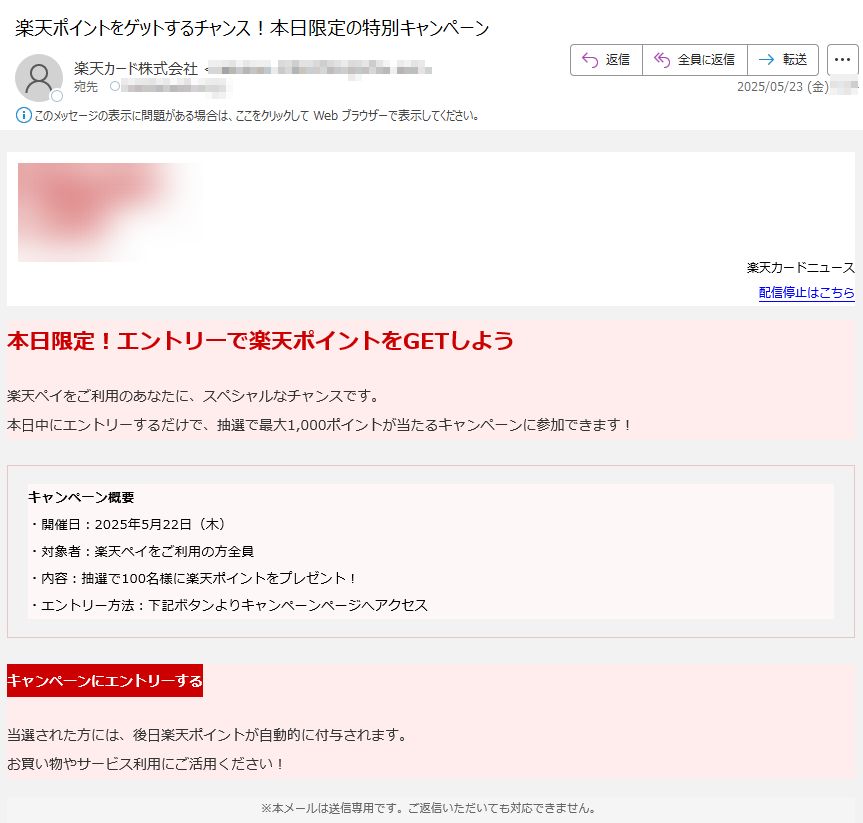The image size is (863, 823).
Task: Click the キャンペーン概要 heading
Action: (81, 497)
